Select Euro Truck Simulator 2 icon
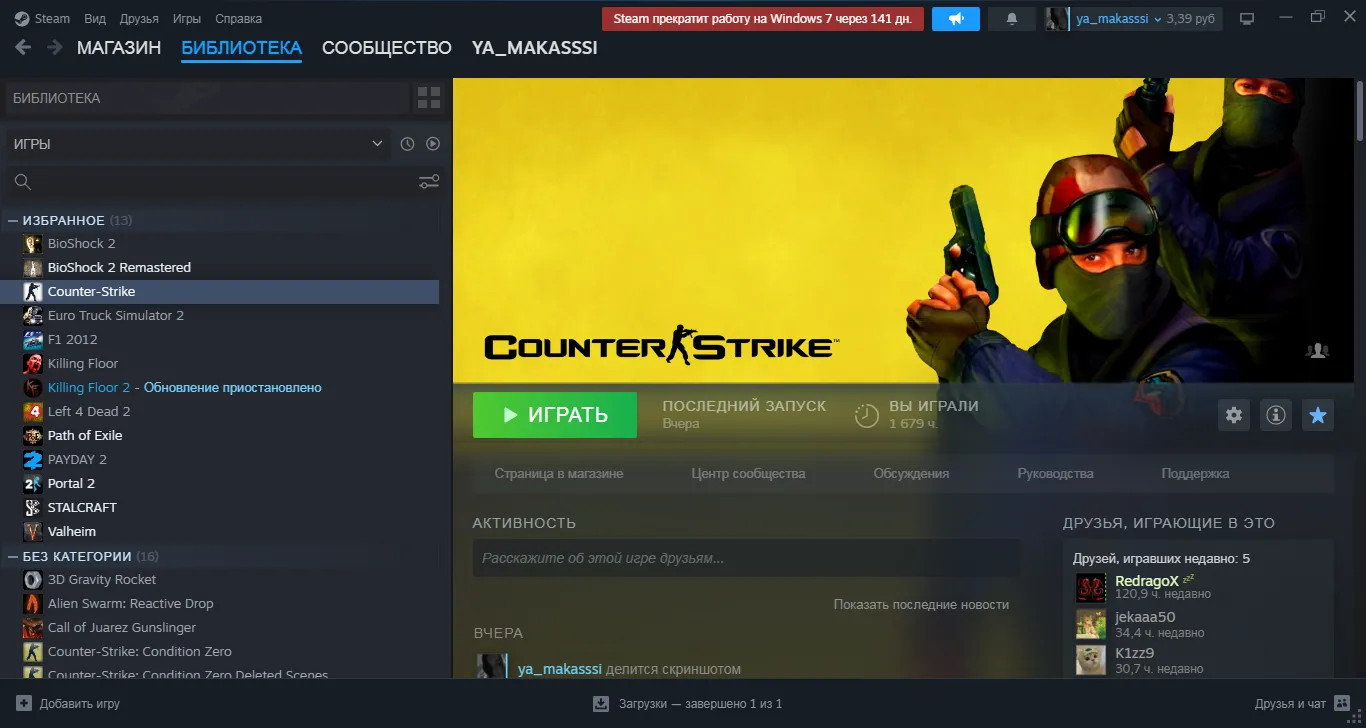The width and height of the screenshot is (1366, 728). (33, 315)
